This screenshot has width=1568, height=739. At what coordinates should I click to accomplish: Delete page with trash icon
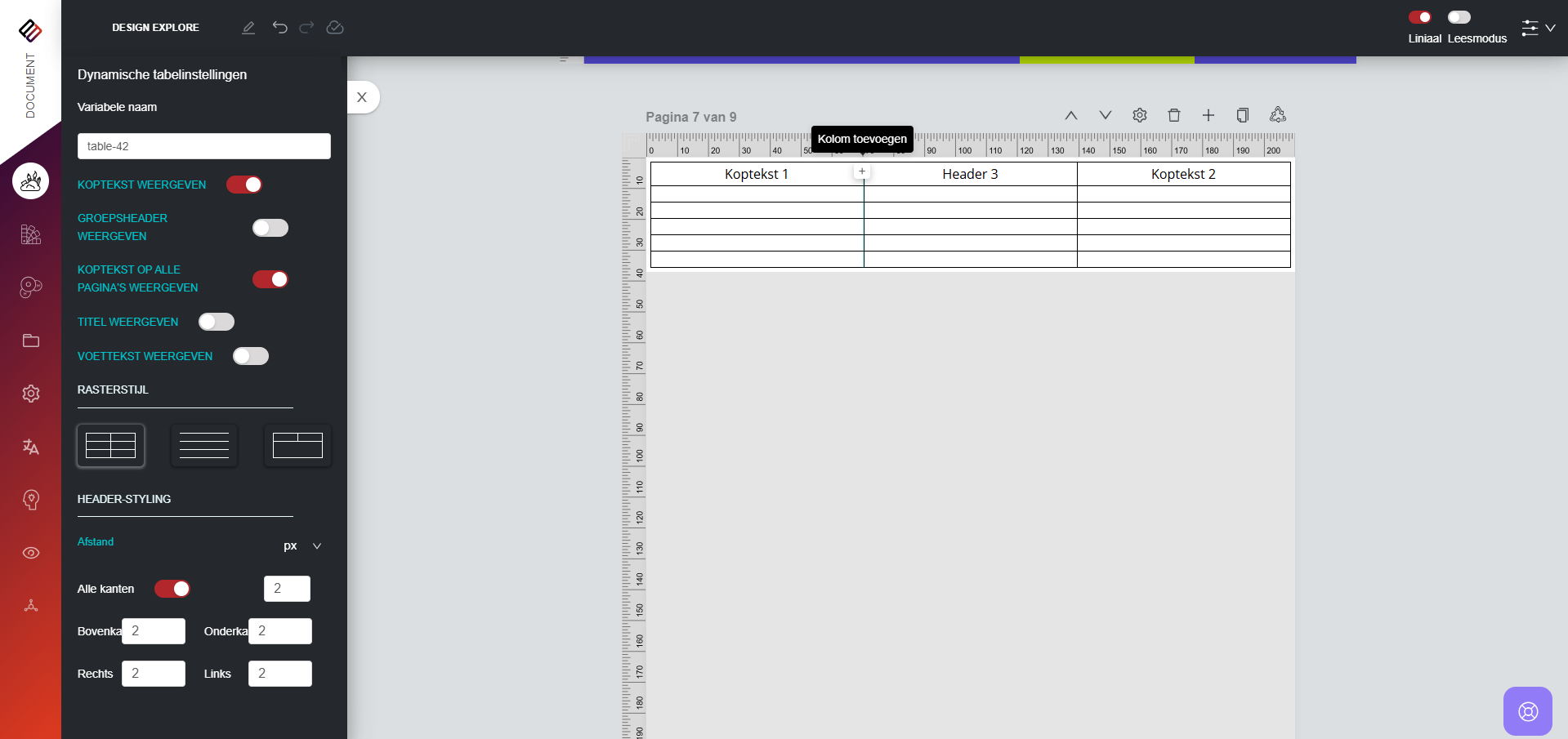click(1173, 115)
